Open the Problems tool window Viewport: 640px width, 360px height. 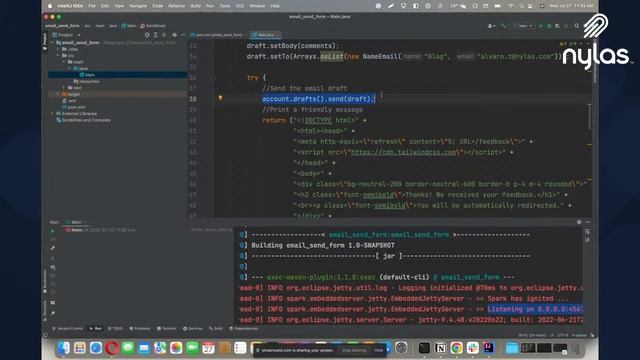(x=140, y=329)
